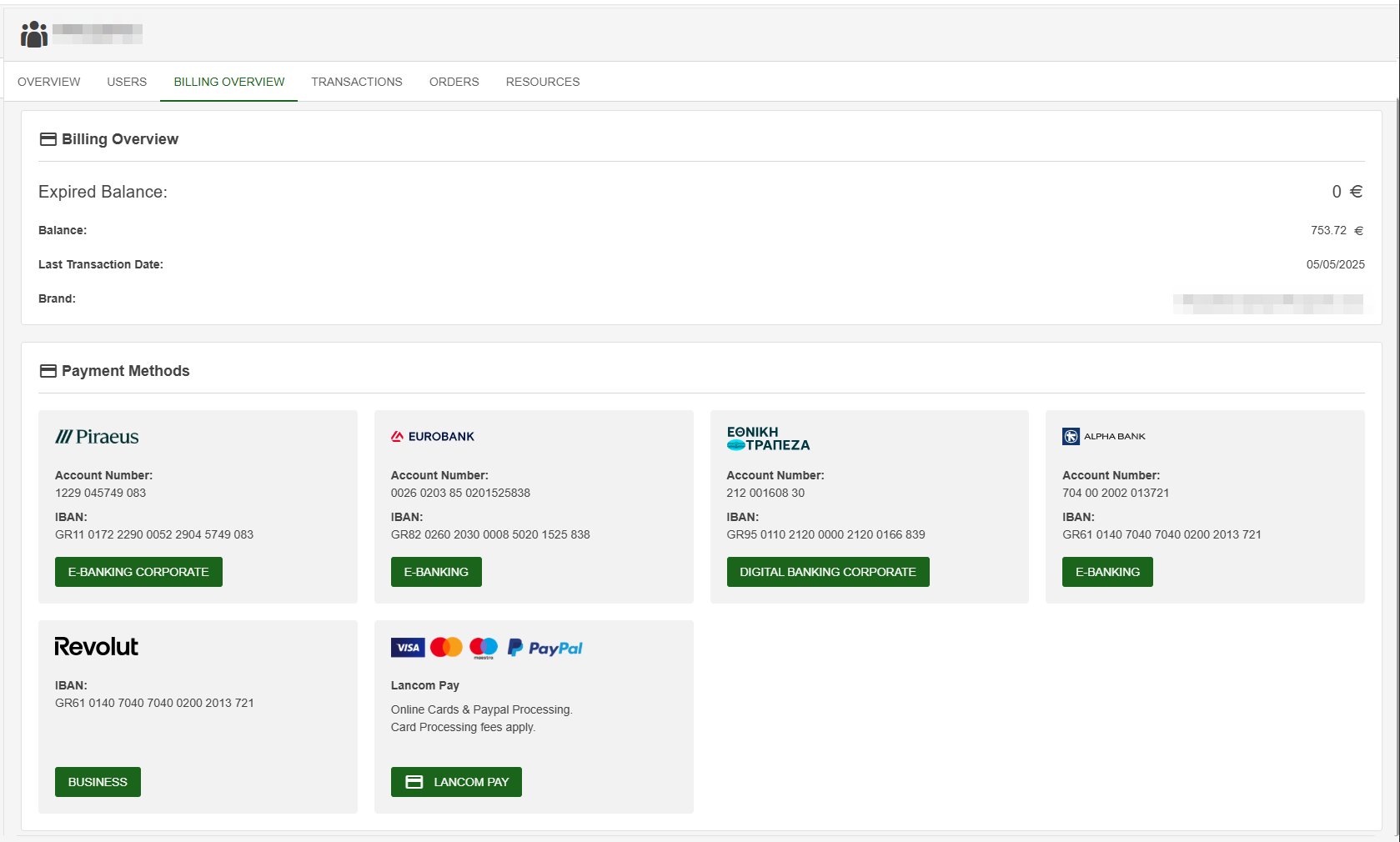Select the PayPal logo

pyautogui.click(x=545, y=648)
